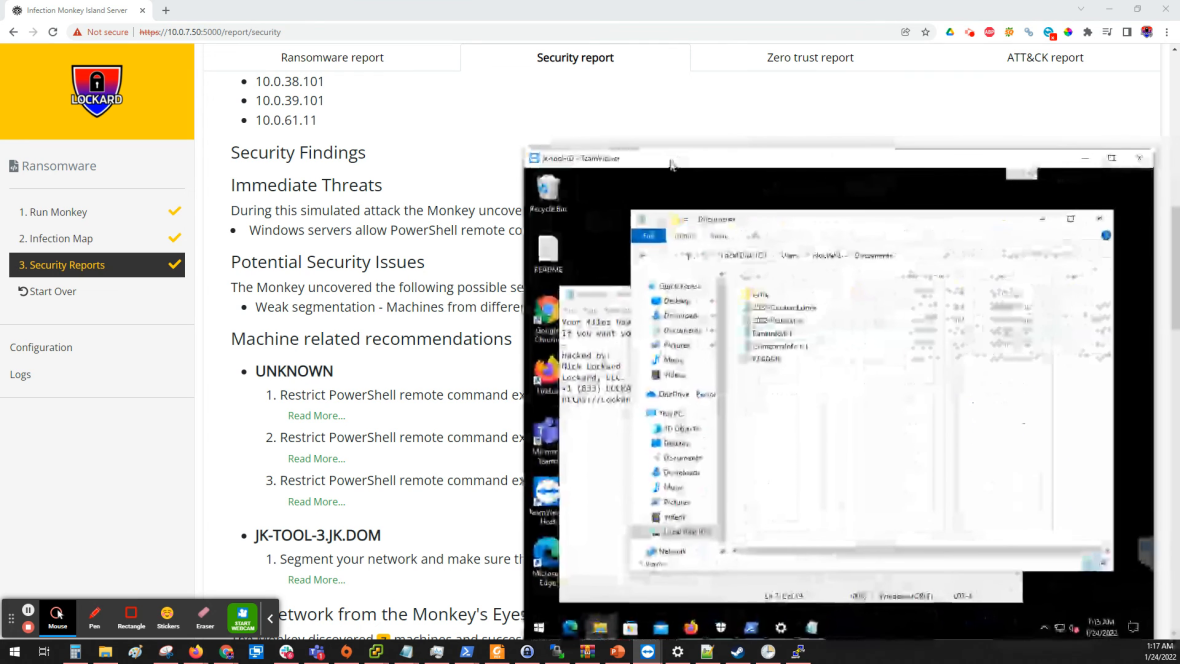Open the Zero trust report tab

coord(810,57)
